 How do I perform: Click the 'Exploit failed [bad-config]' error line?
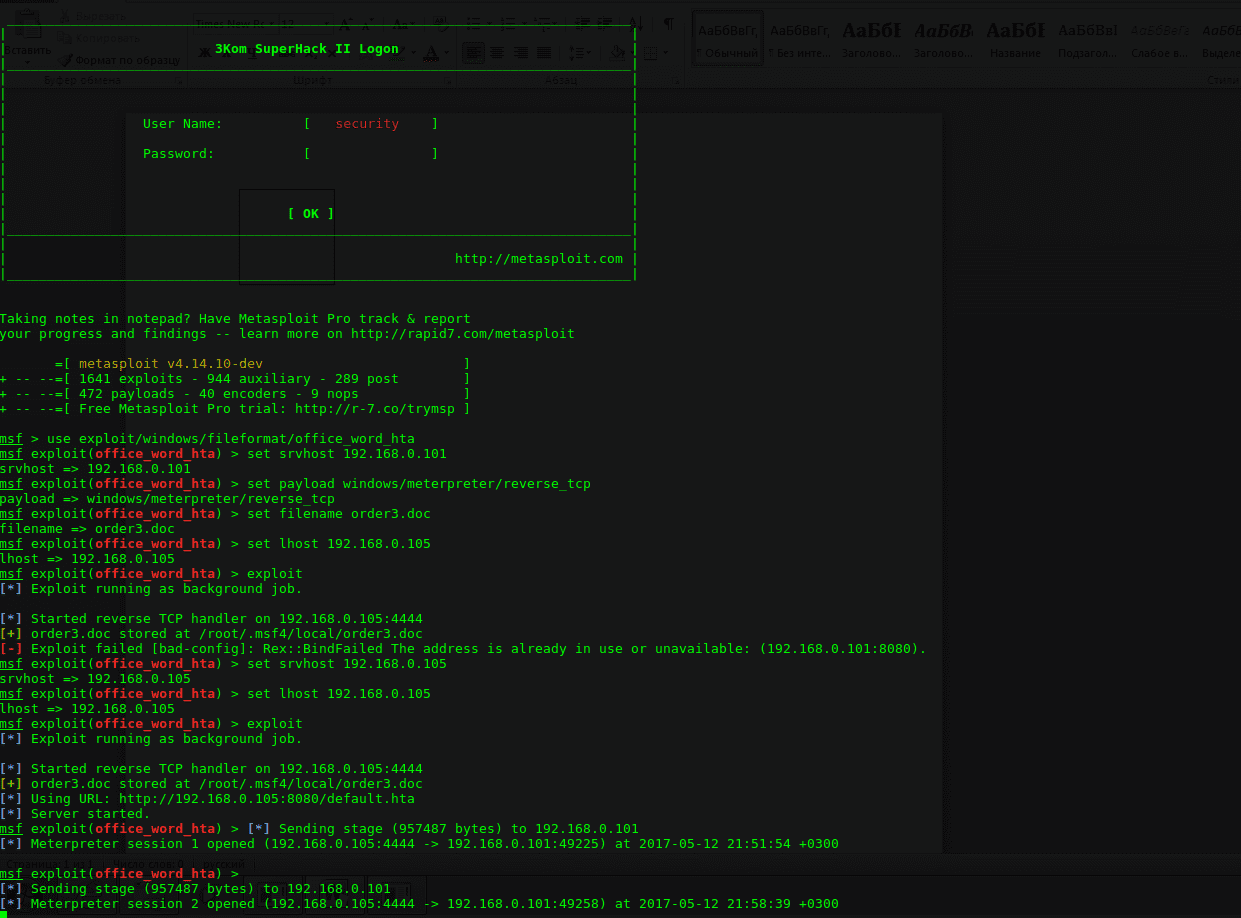(463, 649)
